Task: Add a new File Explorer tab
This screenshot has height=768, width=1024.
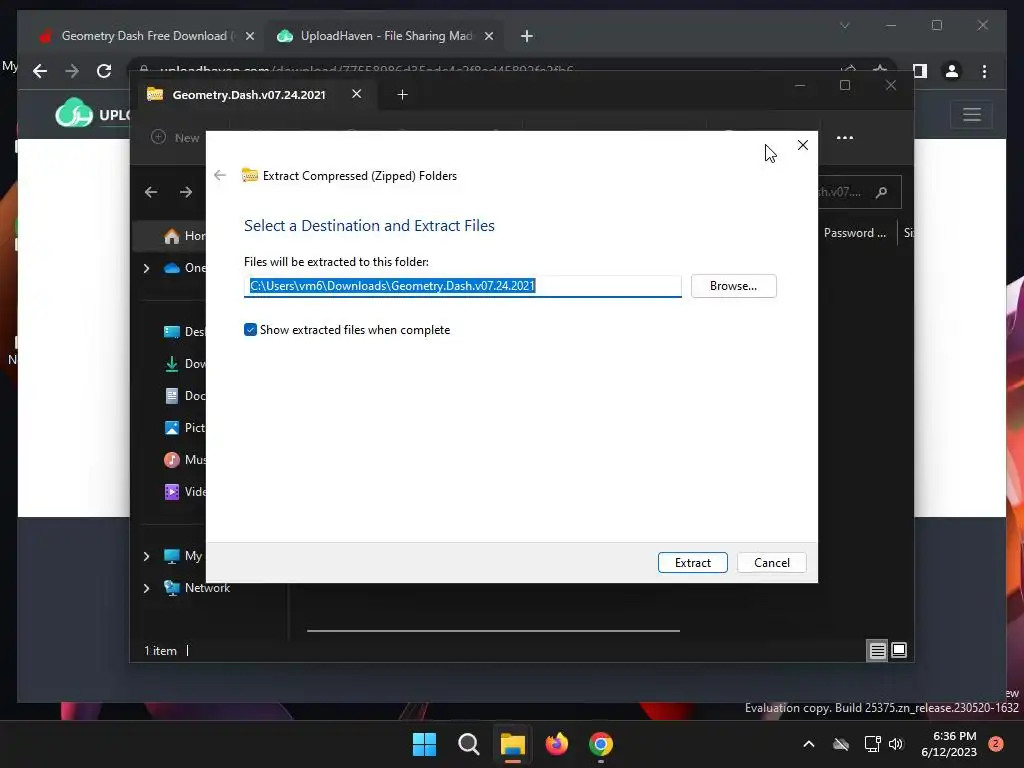Action: click(x=402, y=95)
